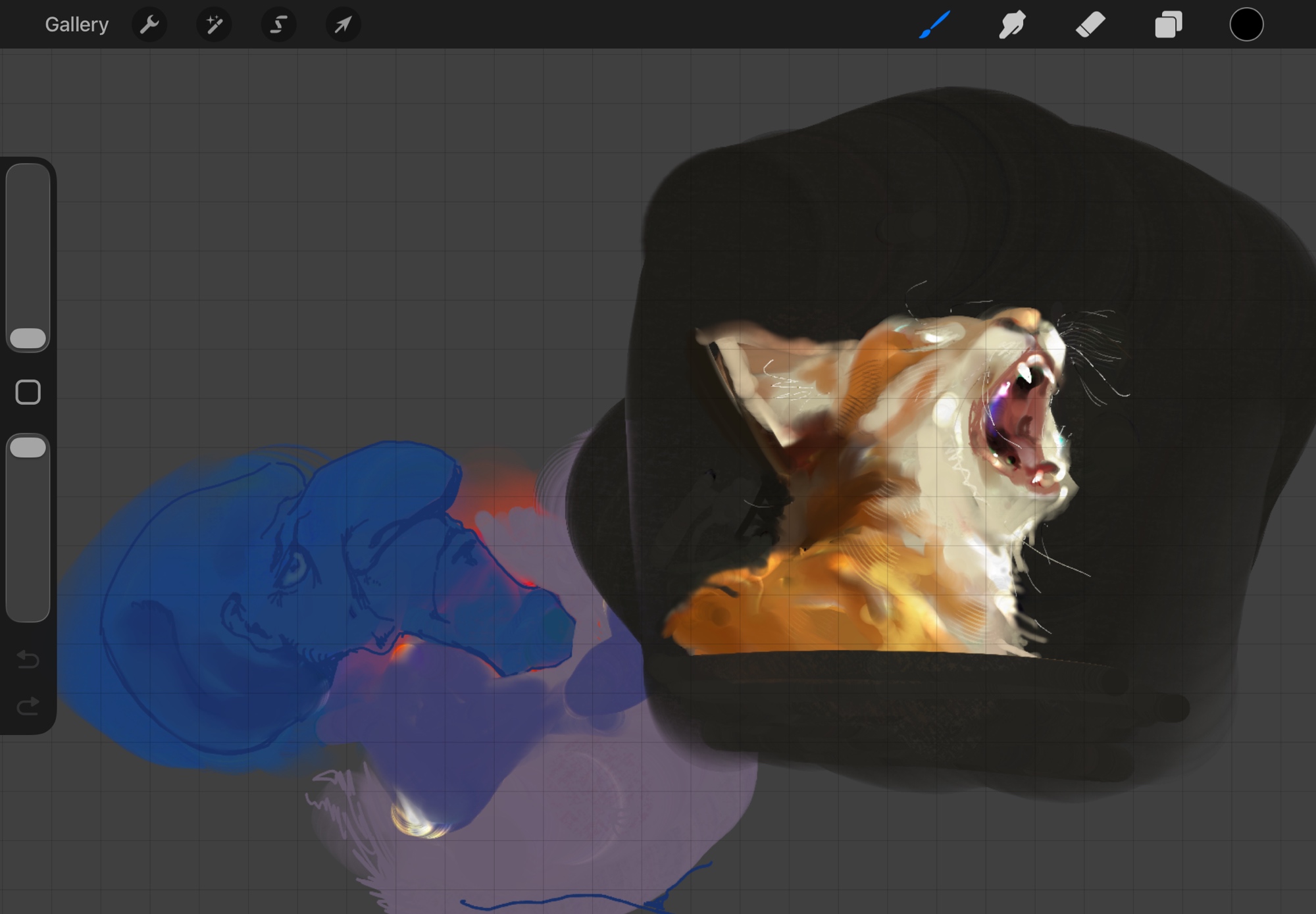Tap the square Modify button in sidebar

(28, 392)
